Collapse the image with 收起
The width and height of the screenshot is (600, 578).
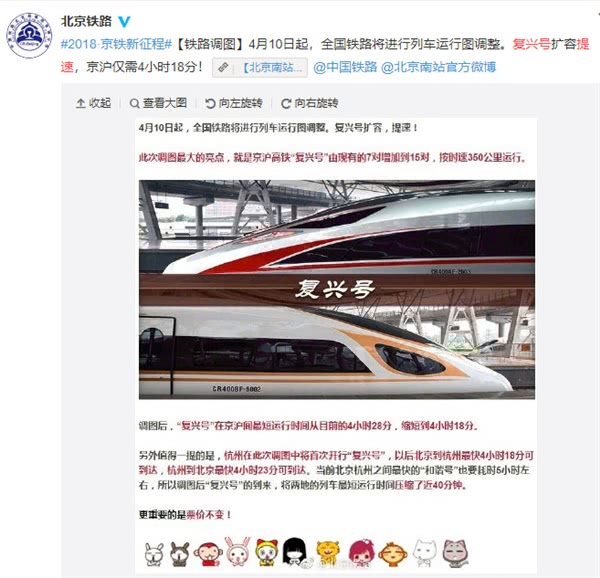point(93,103)
